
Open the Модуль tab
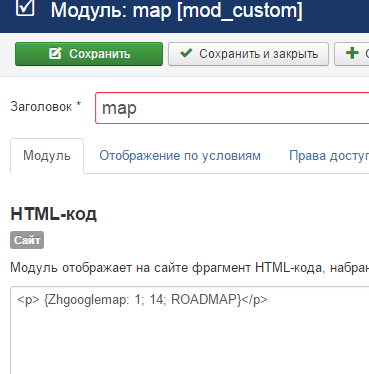coord(47,156)
